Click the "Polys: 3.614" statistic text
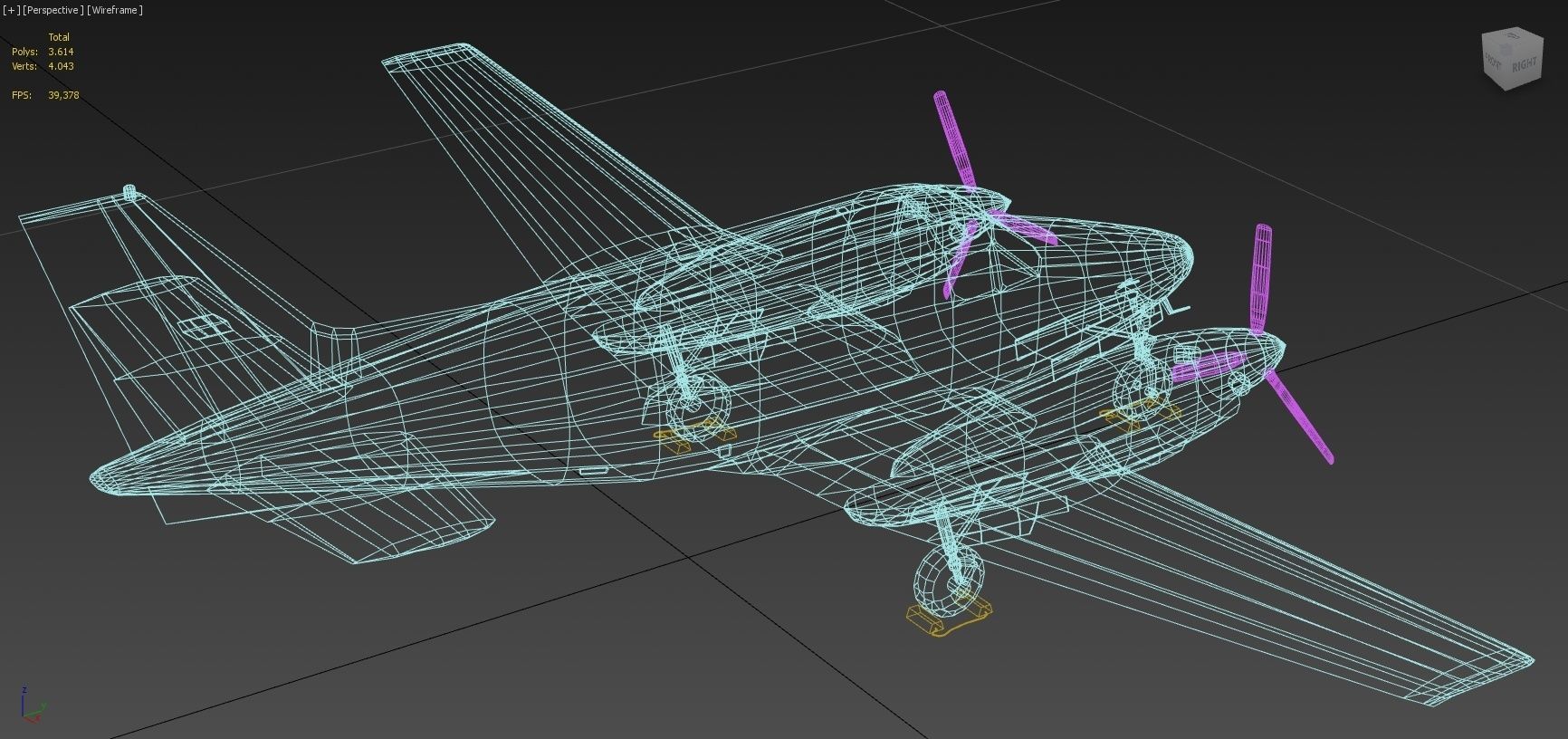This screenshot has height=739, width=1568. pos(43,52)
